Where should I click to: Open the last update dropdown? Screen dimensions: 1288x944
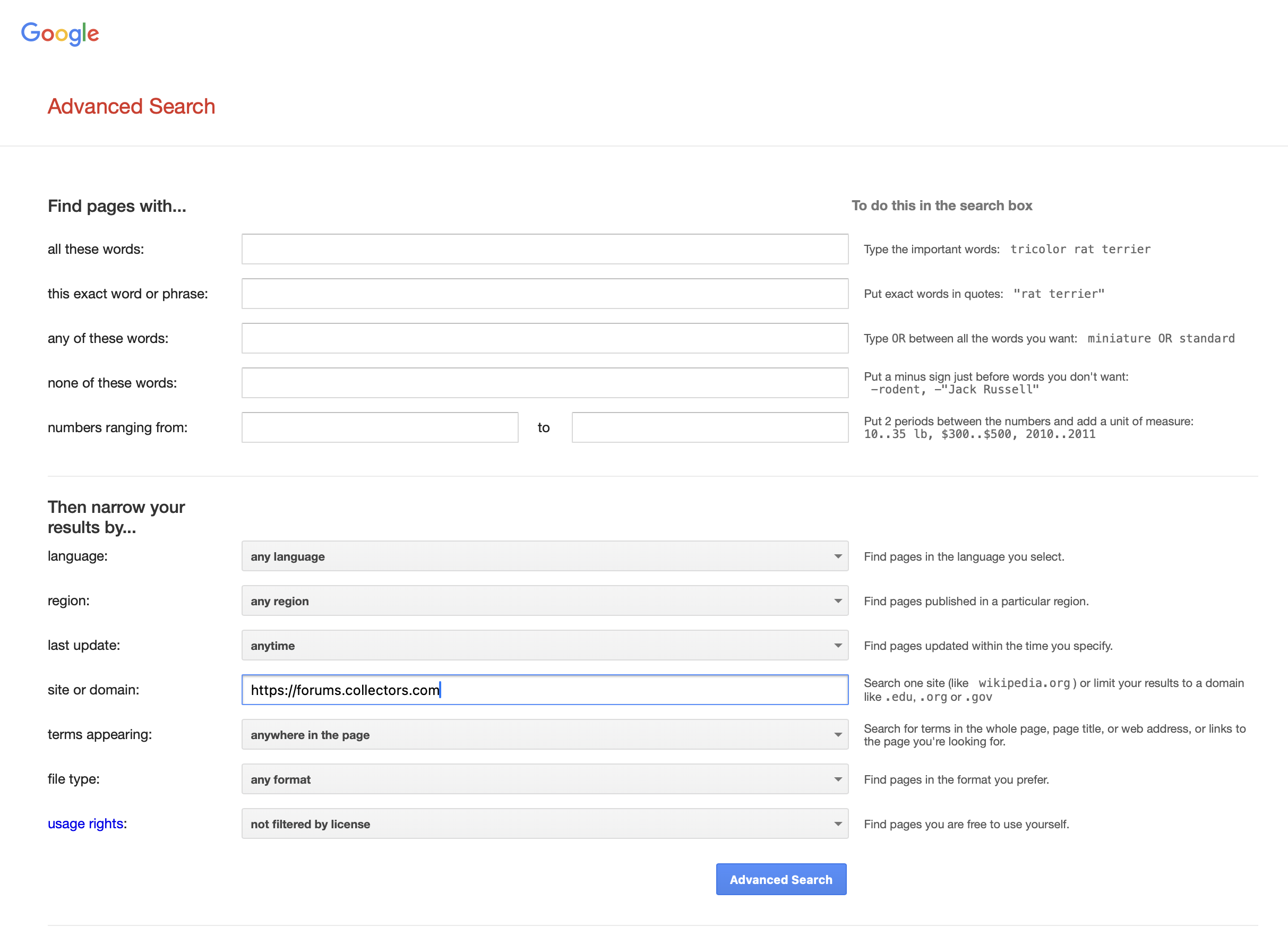pos(544,645)
